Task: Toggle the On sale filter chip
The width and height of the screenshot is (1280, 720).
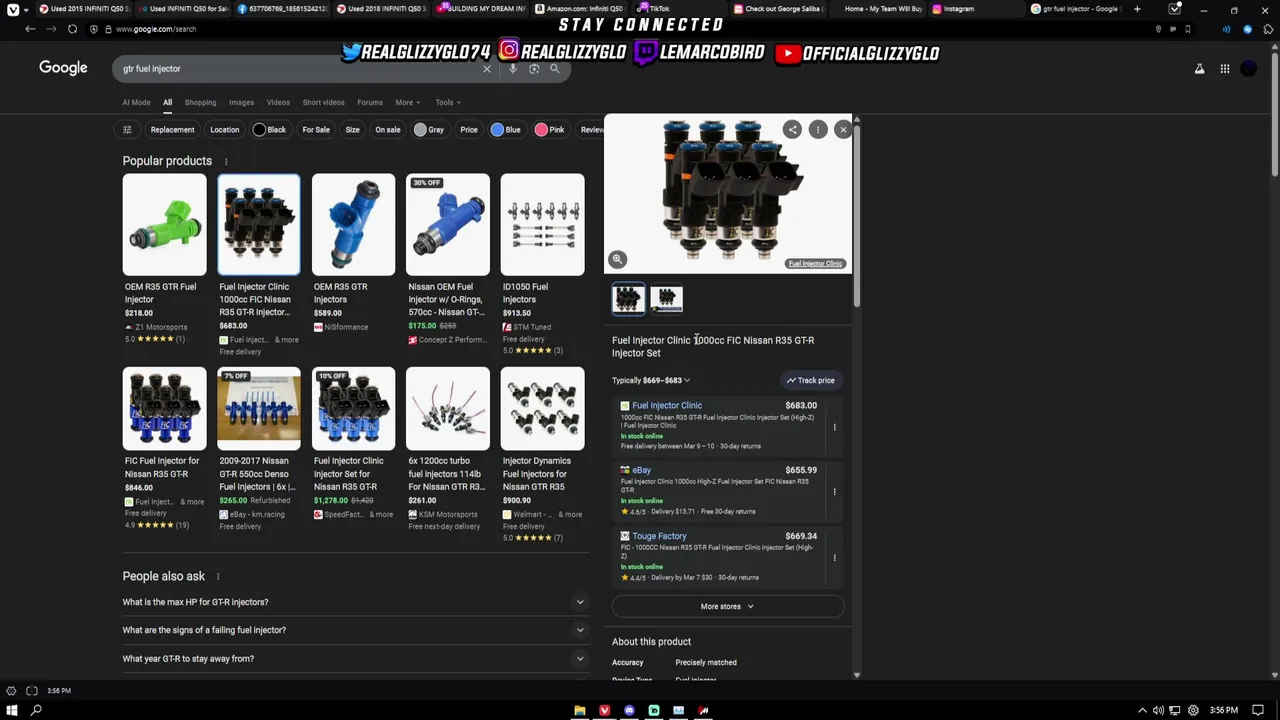Action: click(388, 129)
